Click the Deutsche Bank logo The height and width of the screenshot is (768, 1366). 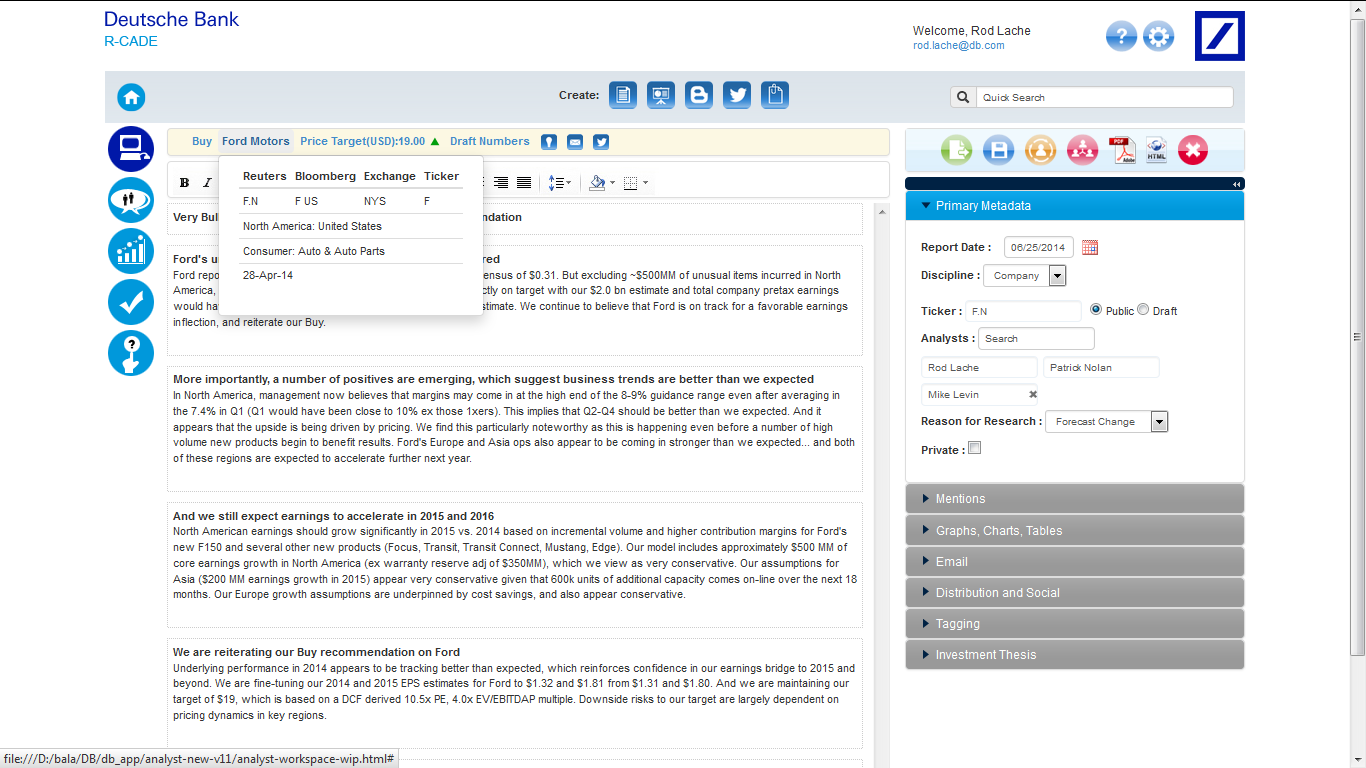pos(1220,36)
